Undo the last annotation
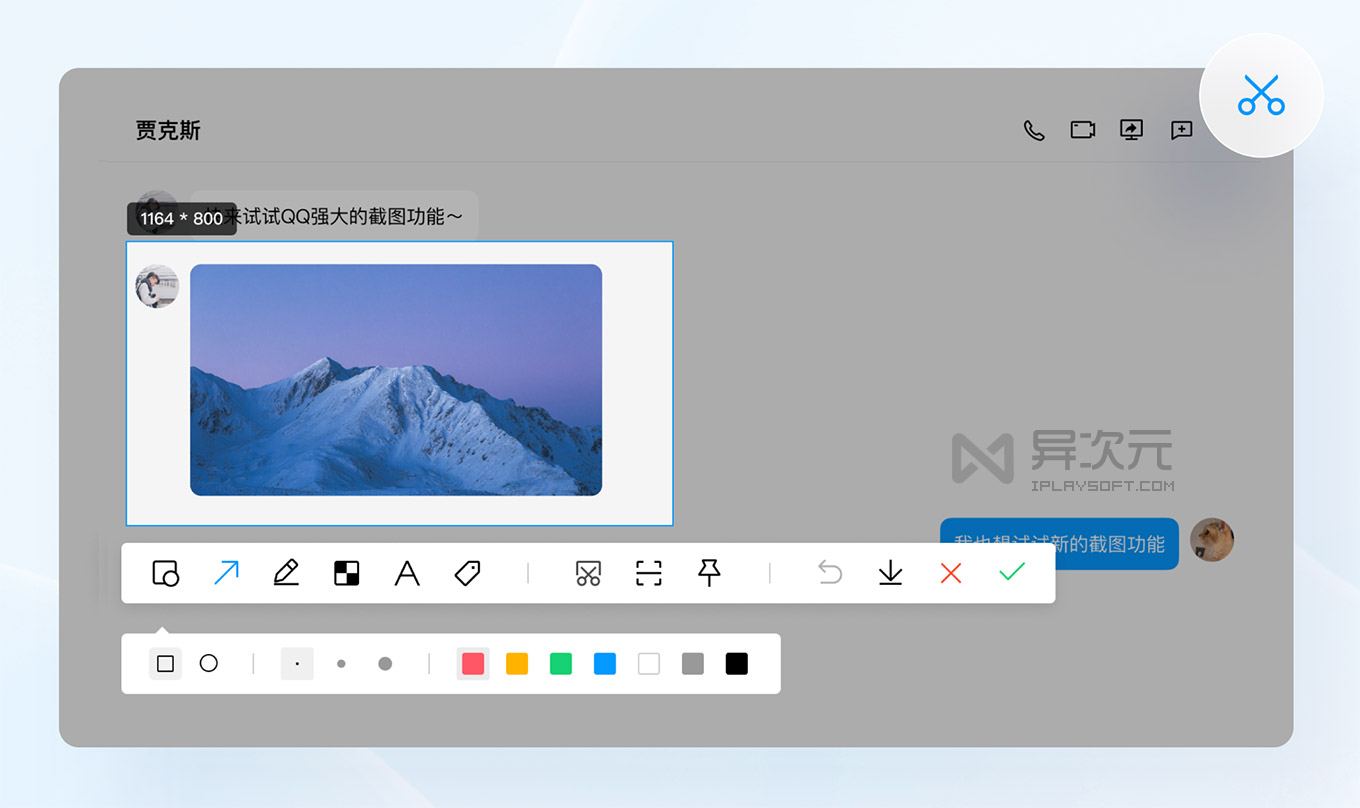Screen dimensions: 1360x808 coord(830,573)
